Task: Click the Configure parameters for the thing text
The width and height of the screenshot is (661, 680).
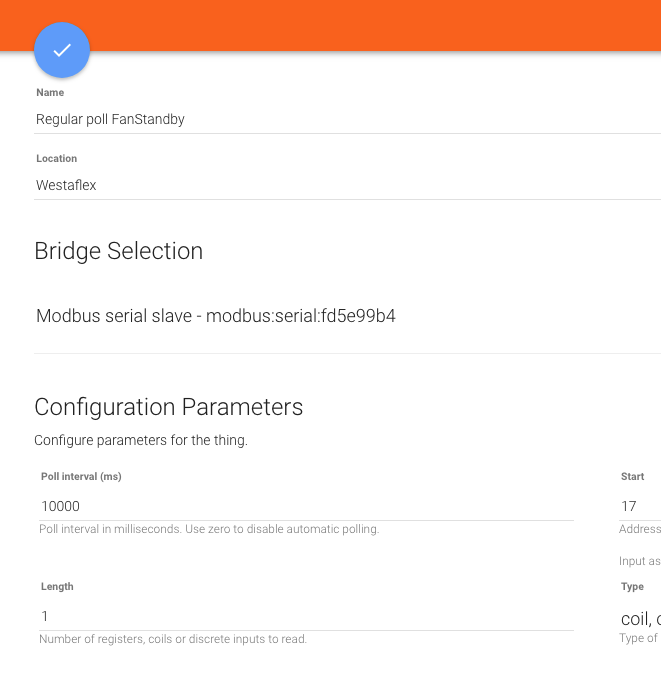Action: pos(140,440)
